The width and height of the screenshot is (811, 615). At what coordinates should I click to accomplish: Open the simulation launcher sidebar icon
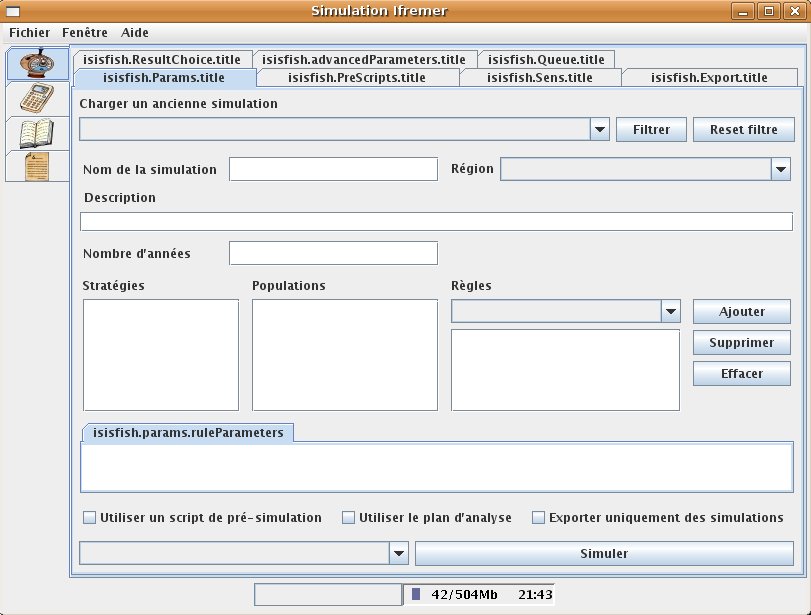(x=37, y=64)
